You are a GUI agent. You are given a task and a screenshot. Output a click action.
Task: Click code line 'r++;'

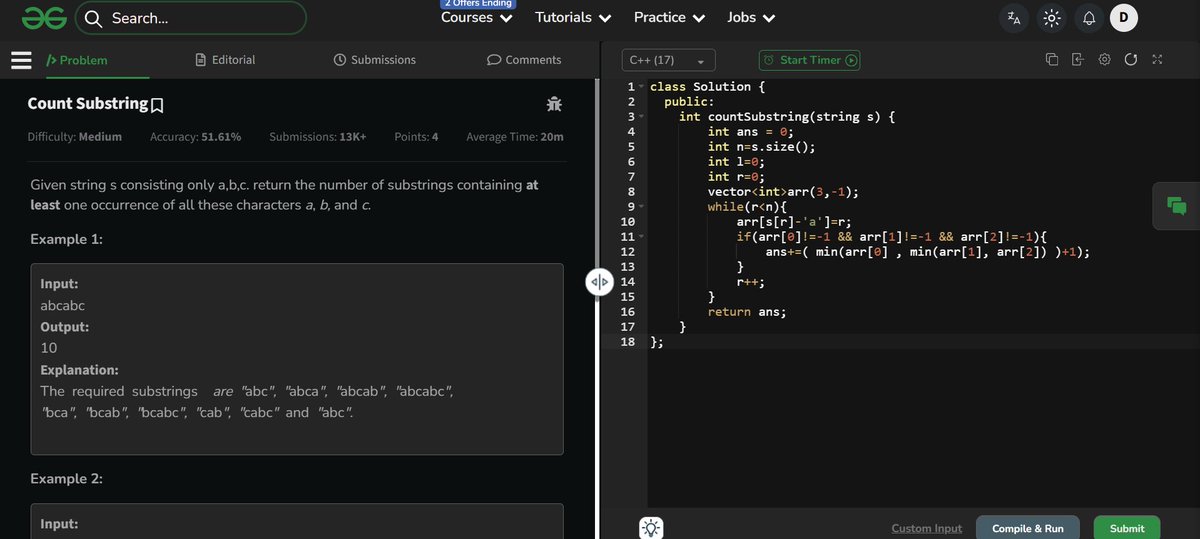751,282
